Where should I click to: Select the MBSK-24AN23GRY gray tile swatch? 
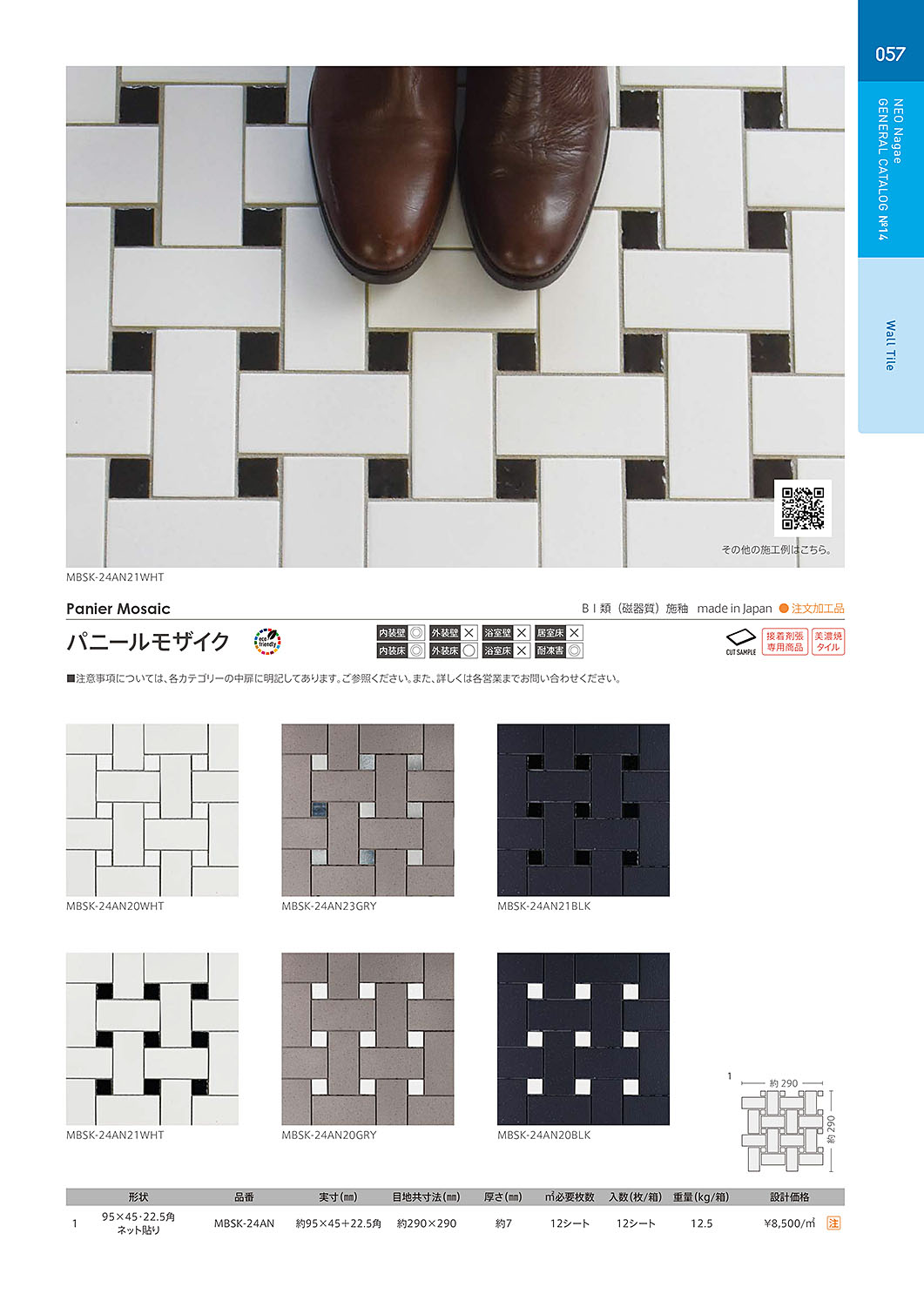368,810
